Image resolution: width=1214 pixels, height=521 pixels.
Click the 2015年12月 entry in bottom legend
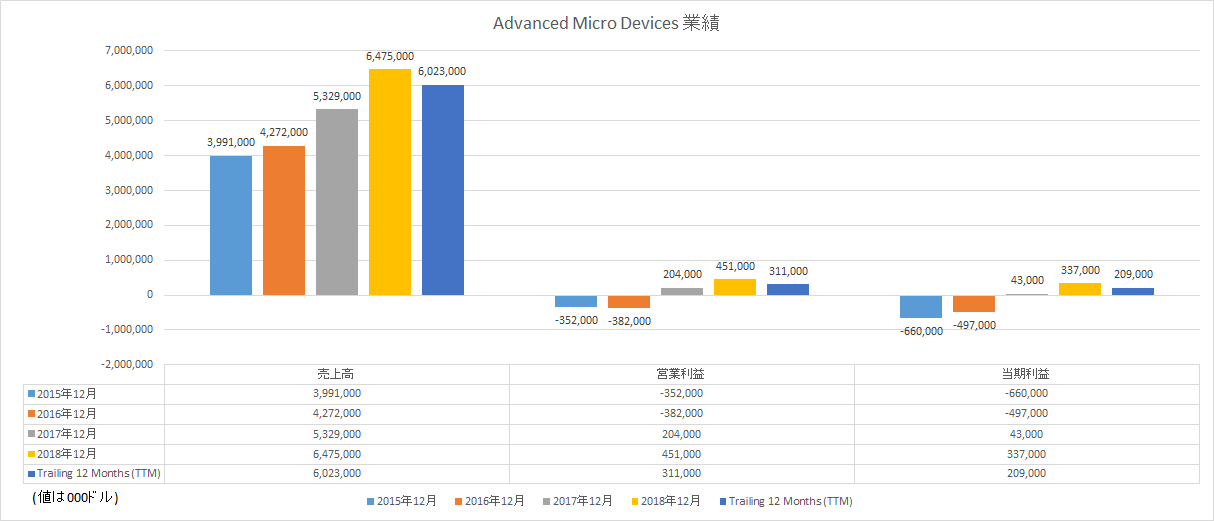[x=402, y=501]
